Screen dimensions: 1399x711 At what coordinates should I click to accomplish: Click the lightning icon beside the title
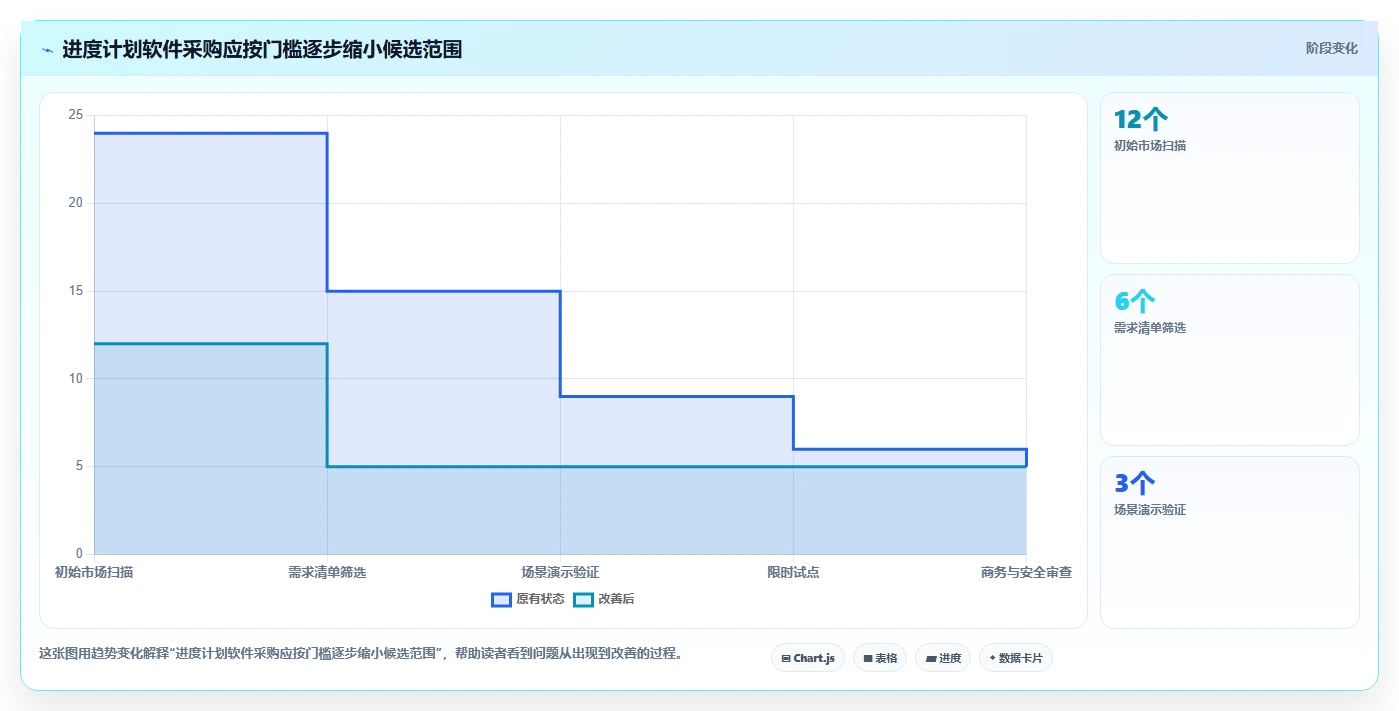coord(48,50)
